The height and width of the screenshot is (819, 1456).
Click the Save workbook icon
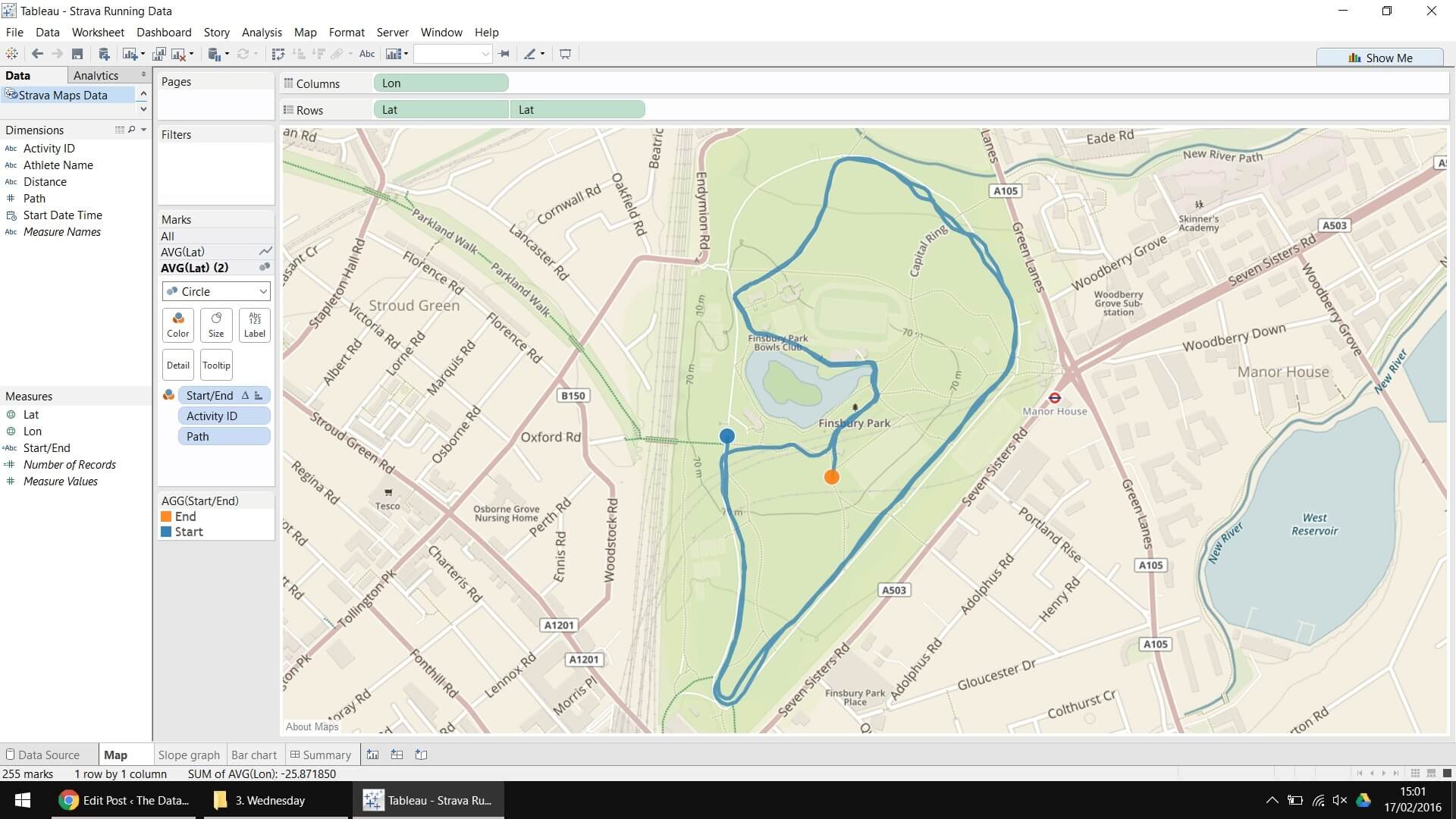coord(77,54)
